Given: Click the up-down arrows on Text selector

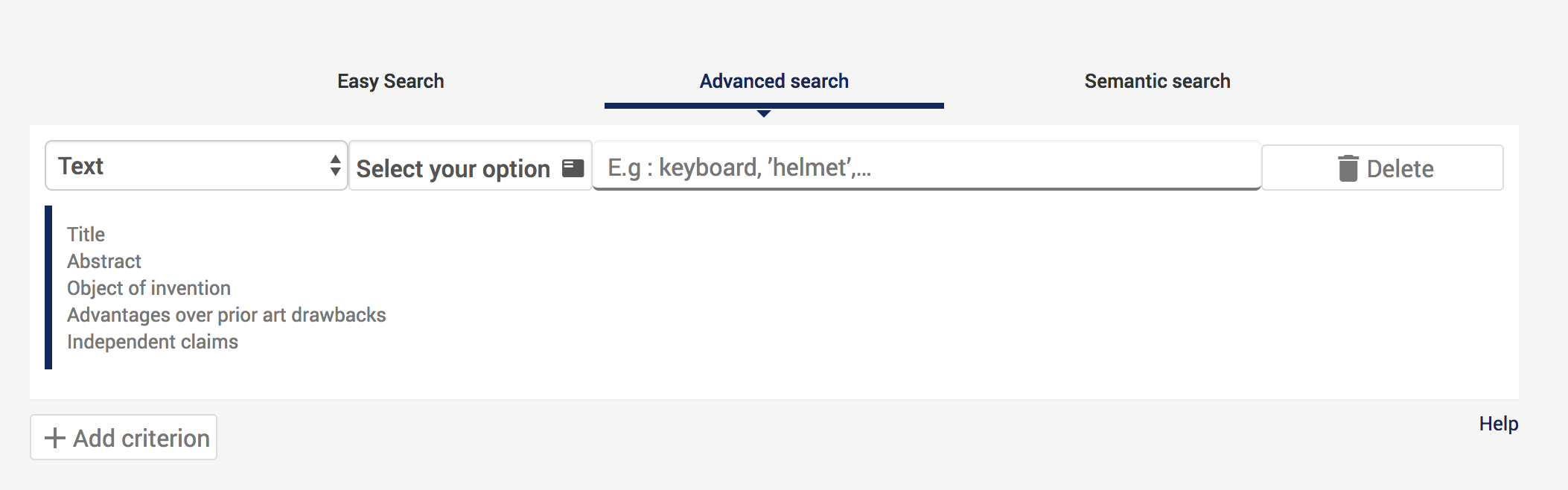Looking at the screenshot, I should pos(335,165).
